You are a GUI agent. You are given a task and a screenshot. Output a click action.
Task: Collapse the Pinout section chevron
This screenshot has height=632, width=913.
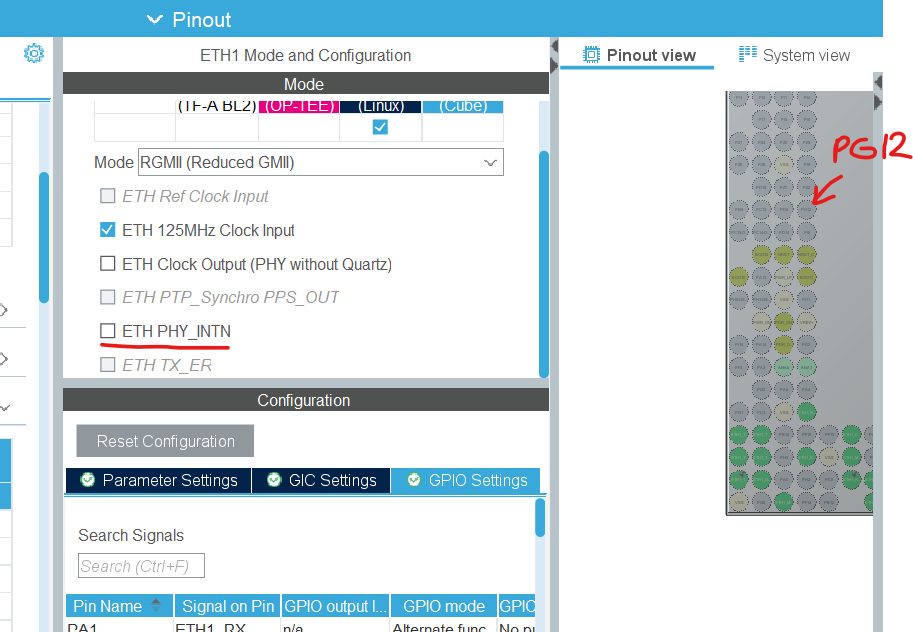click(x=154, y=19)
